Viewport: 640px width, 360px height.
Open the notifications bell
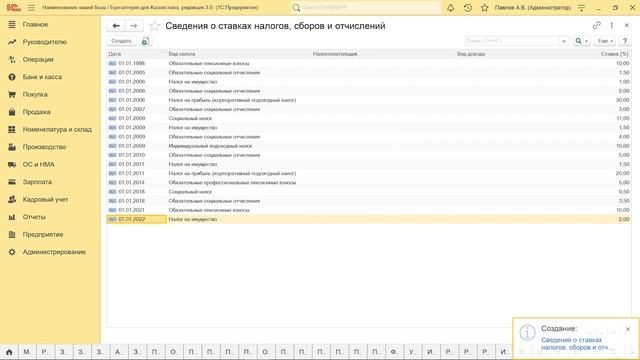click(x=451, y=8)
